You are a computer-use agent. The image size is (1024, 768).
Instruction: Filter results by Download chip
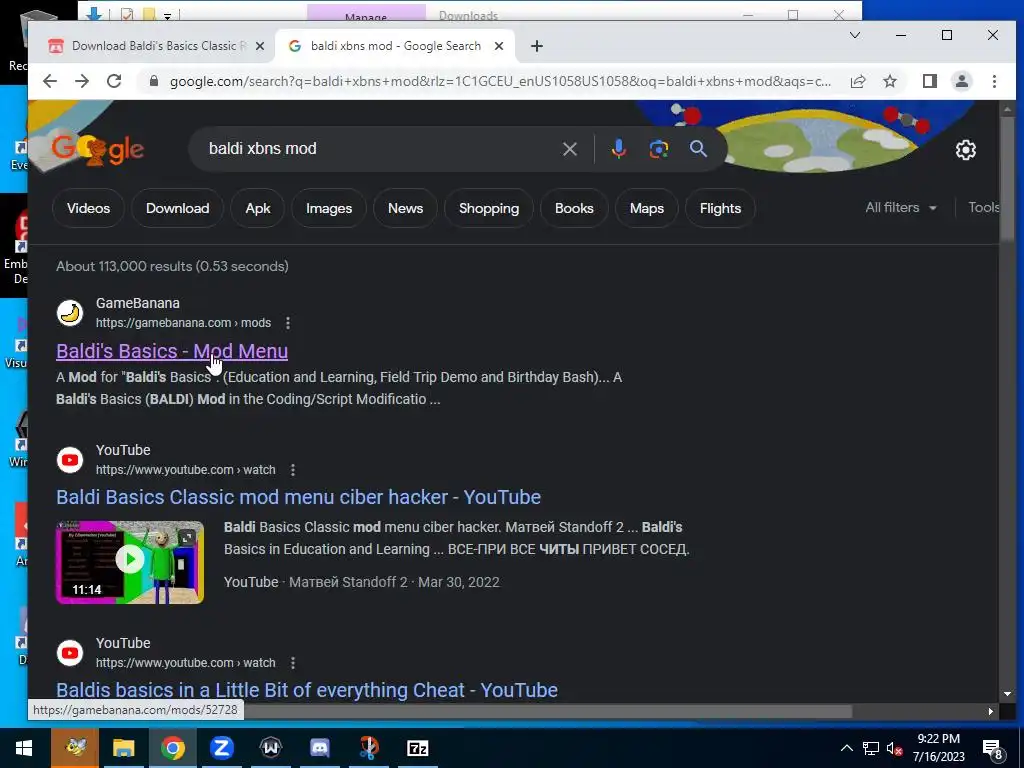pyautogui.click(x=178, y=208)
